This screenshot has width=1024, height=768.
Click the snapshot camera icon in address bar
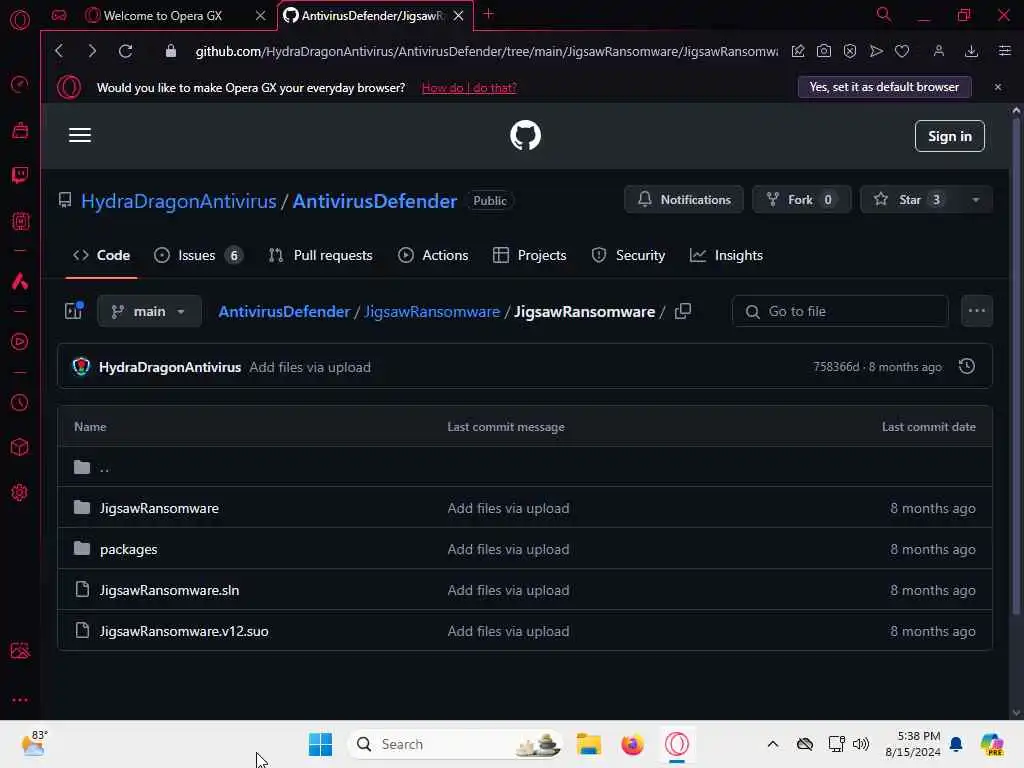(824, 51)
